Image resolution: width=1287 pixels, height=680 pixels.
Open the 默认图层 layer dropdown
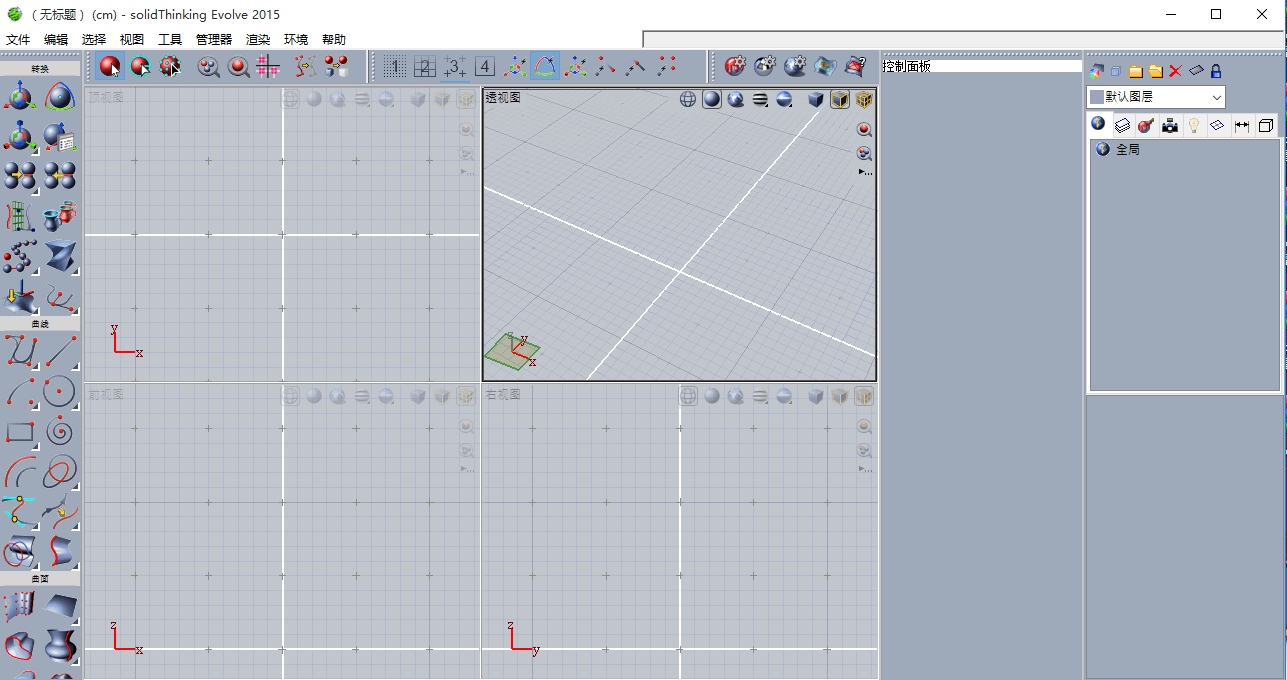pos(1216,97)
